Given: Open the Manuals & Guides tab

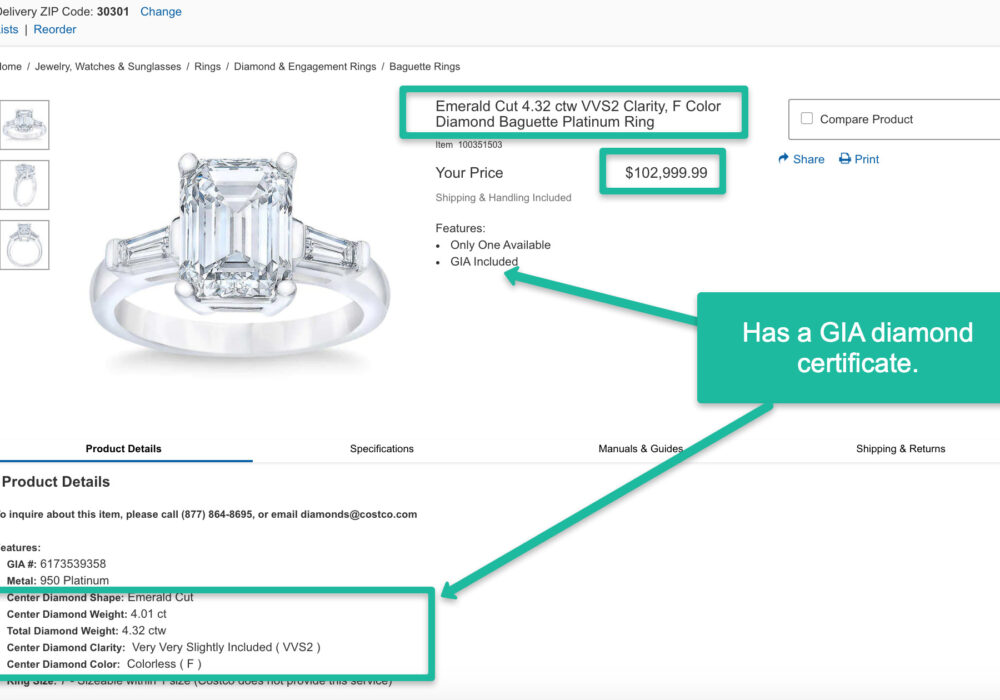Looking at the screenshot, I should pyautogui.click(x=640, y=449).
